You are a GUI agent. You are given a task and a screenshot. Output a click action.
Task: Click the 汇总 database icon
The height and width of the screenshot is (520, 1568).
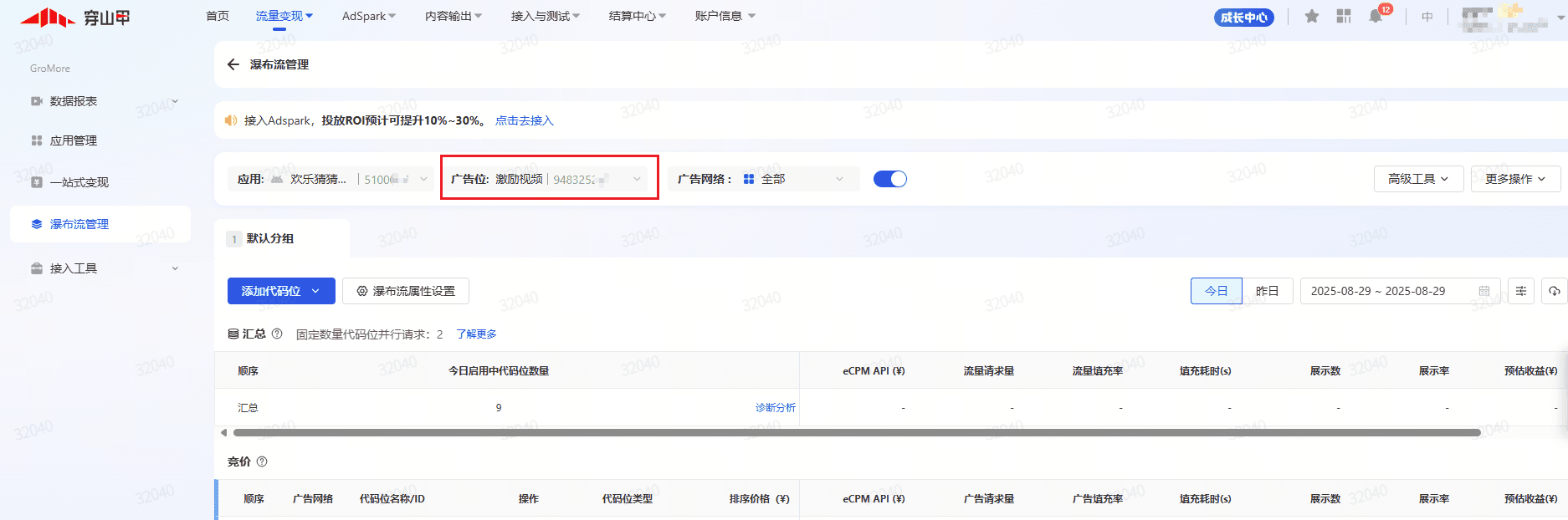(233, 334)
